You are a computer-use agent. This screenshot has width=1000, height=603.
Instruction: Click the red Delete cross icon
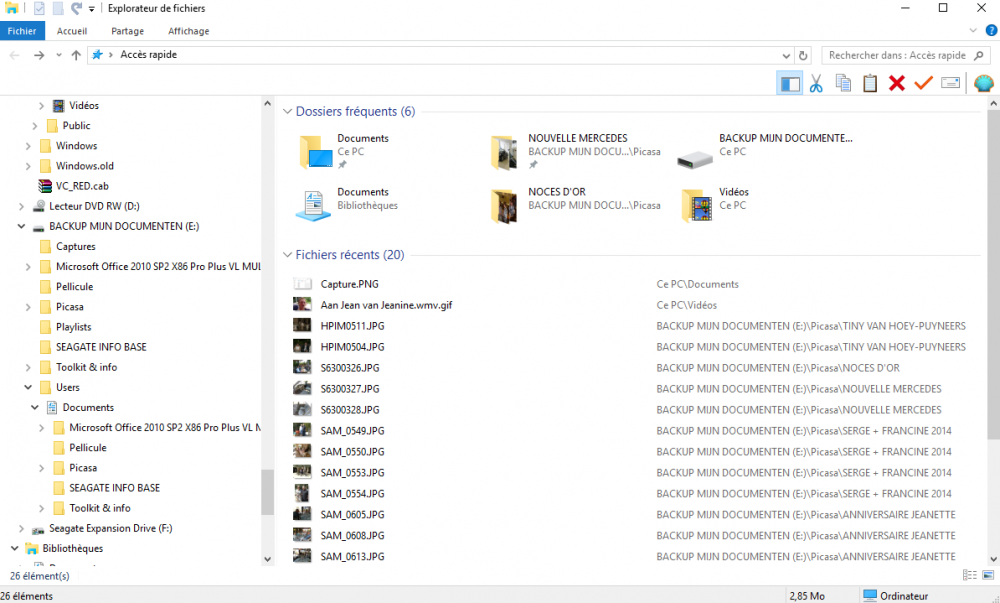click(x=896, y=83)
